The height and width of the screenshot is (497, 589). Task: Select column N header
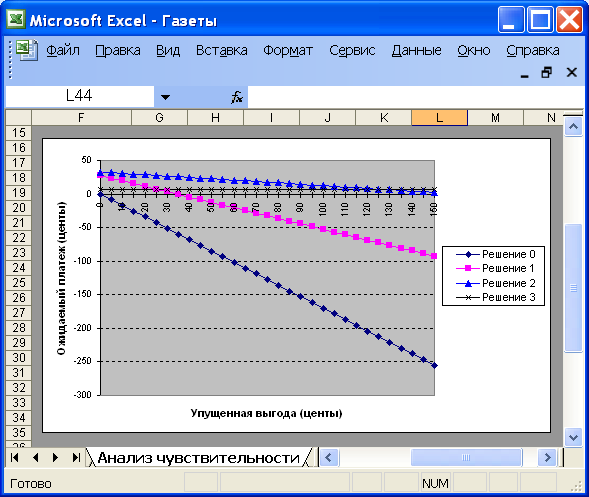544,118
